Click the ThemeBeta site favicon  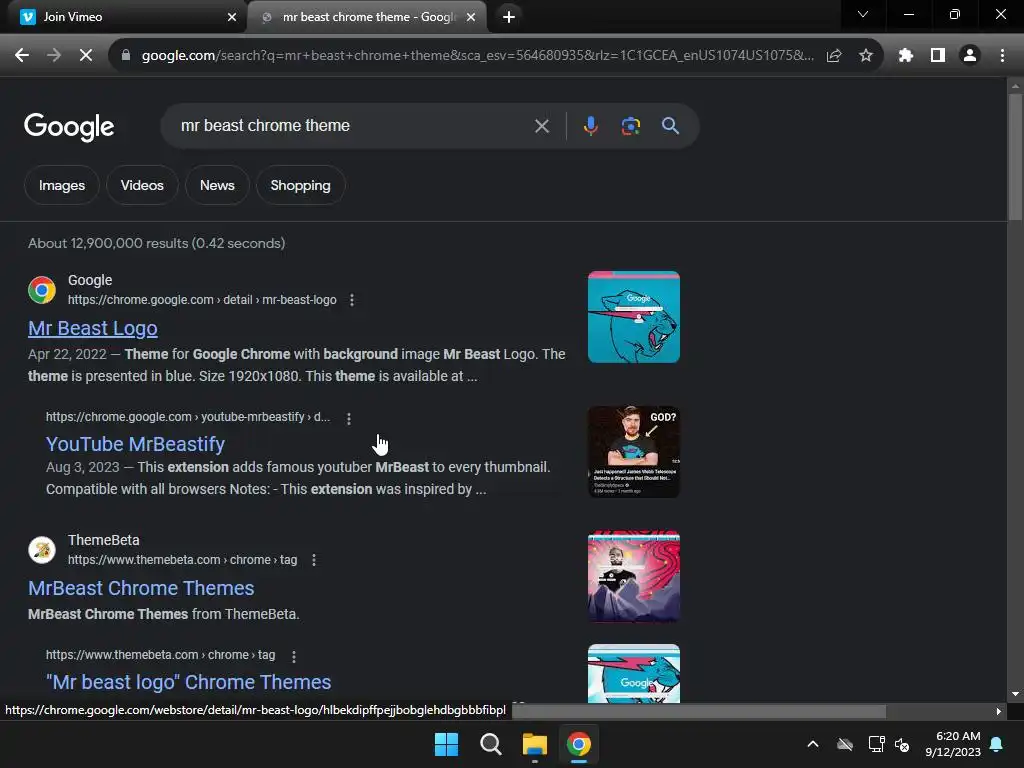(42, 550)
